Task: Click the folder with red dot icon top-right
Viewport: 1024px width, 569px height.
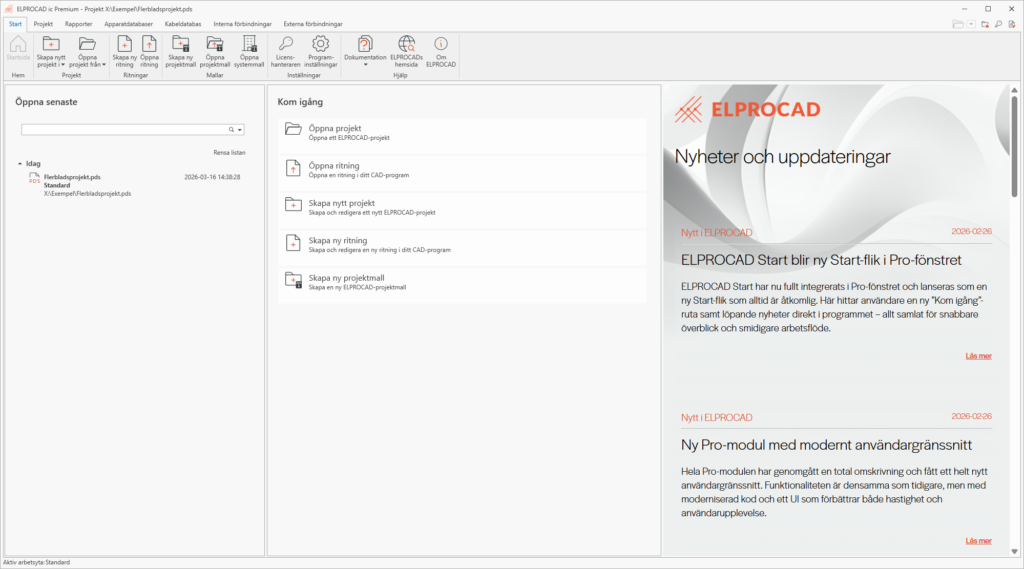Action: click(985, 24)
